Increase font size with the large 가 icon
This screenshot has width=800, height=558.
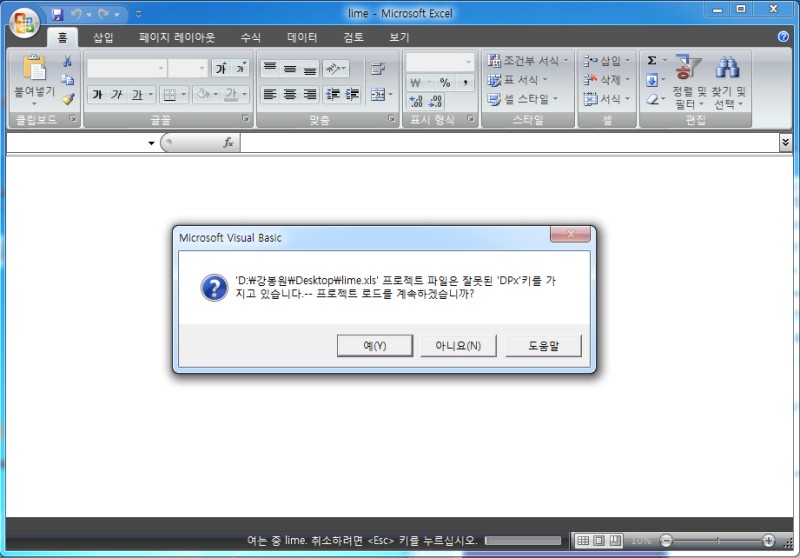pos(221,68)
